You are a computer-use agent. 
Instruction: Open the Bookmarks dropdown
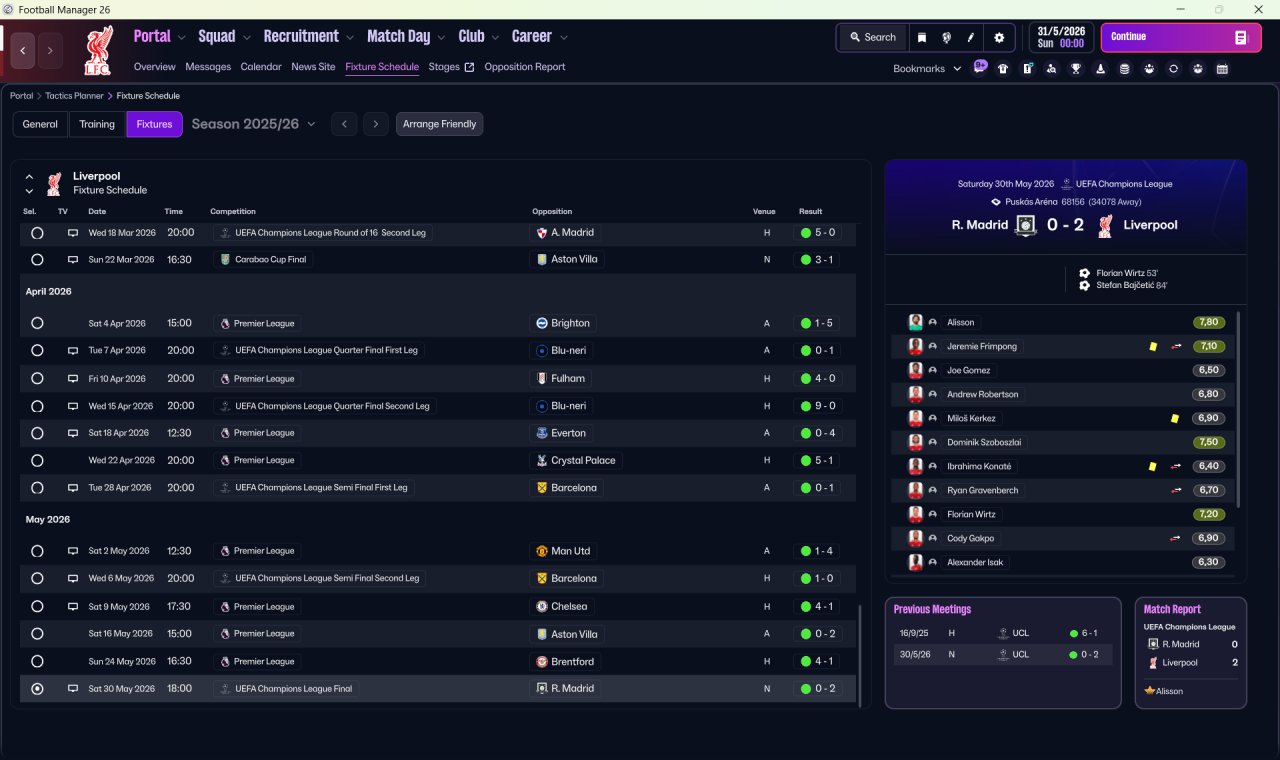[927, 69]
